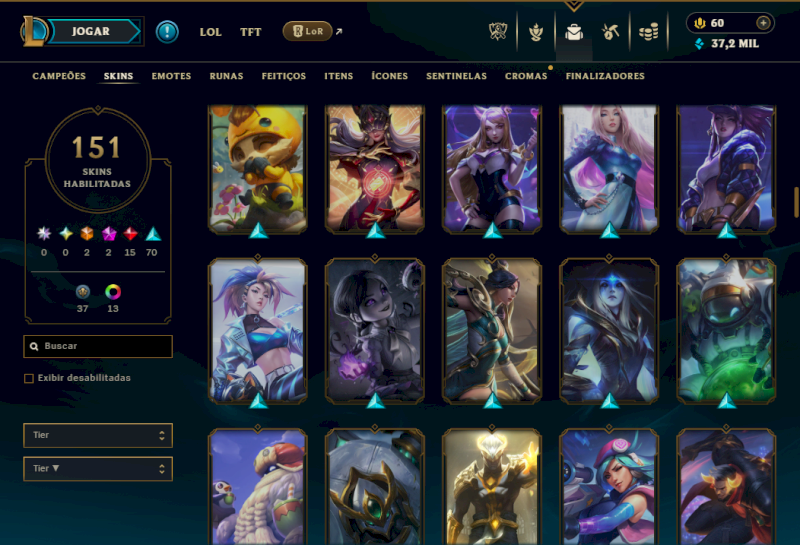This screenshot has height=545, width=800.
Task: Switch to the Campeões tab
Action: (59, 76)
